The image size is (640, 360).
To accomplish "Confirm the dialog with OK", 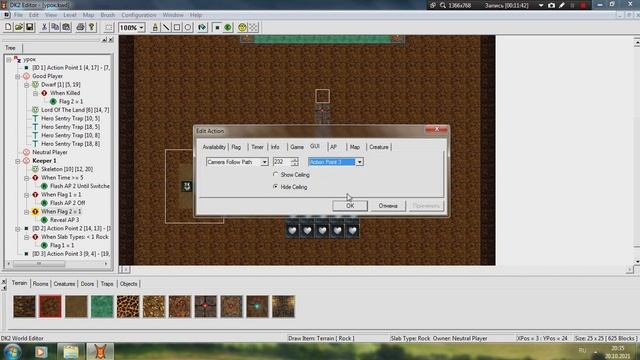I will [350, 206].
